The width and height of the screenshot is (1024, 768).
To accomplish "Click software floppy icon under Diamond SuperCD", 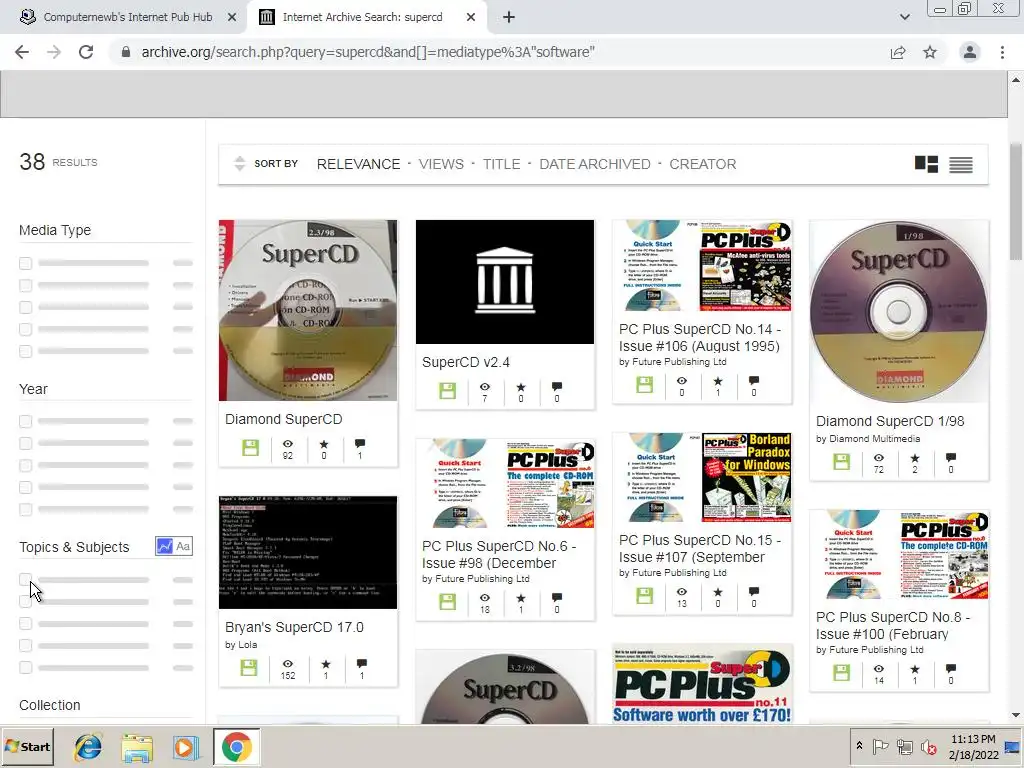I will [x=250, y=448].
